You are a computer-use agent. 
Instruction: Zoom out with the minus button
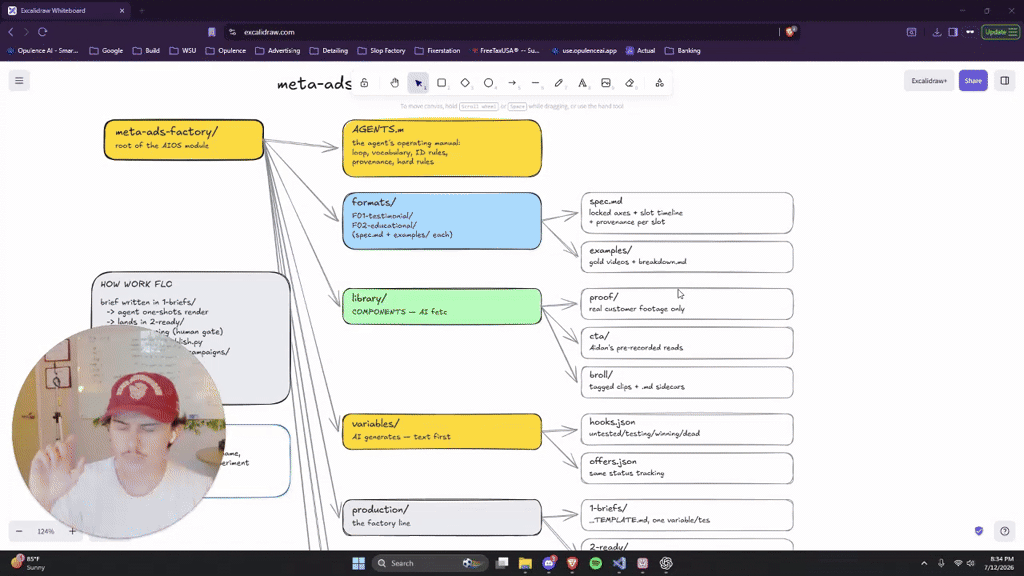[x=19, y=531]
